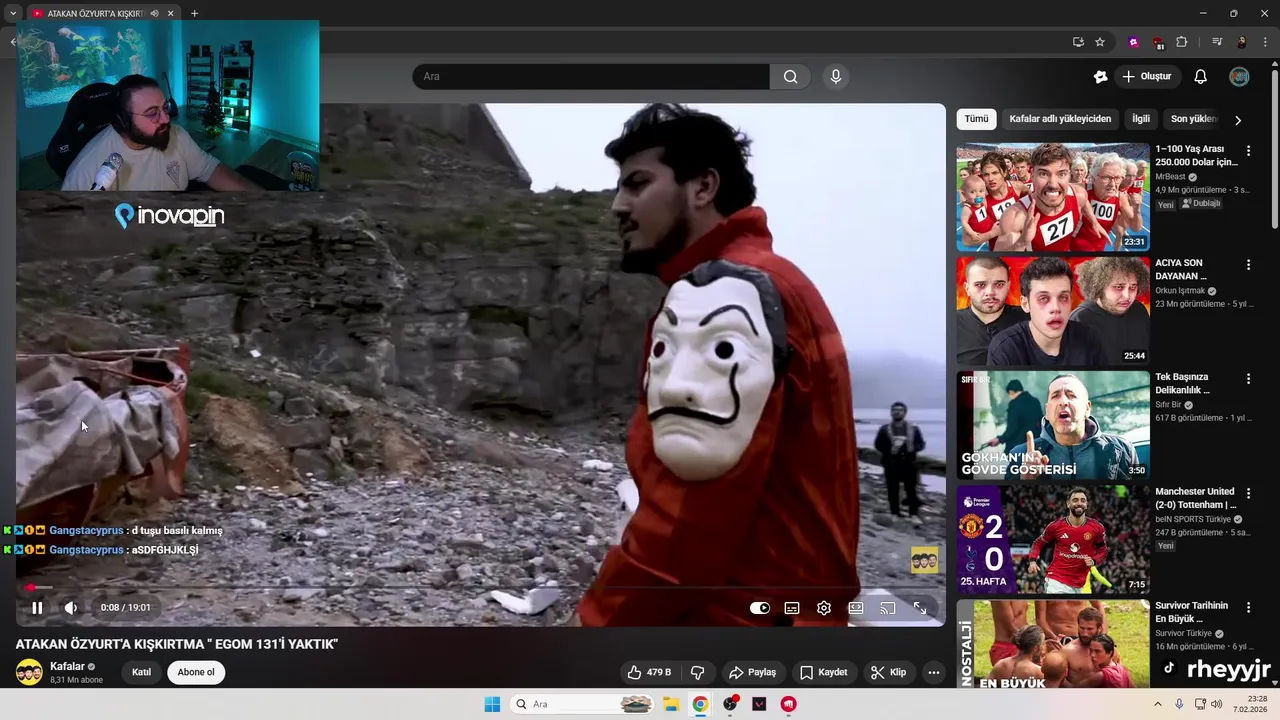Install app via address bar icon

pyautogui.click(x=1078, y=42)
